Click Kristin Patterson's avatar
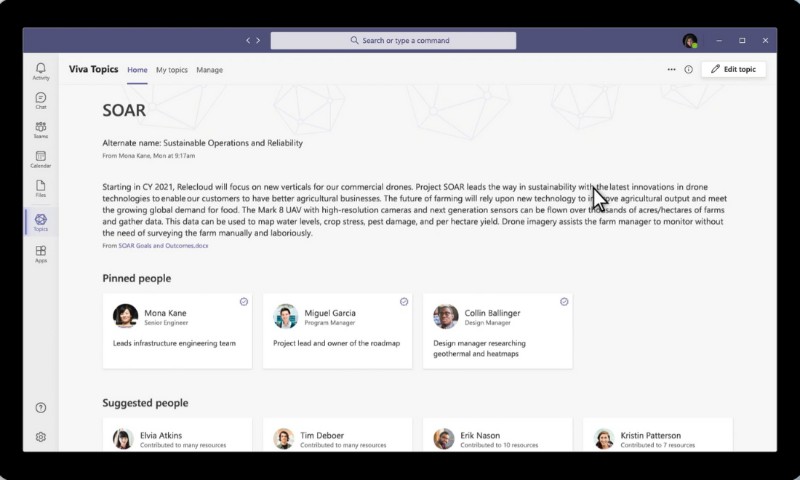The image size is (800, 480). click(604, 439)
